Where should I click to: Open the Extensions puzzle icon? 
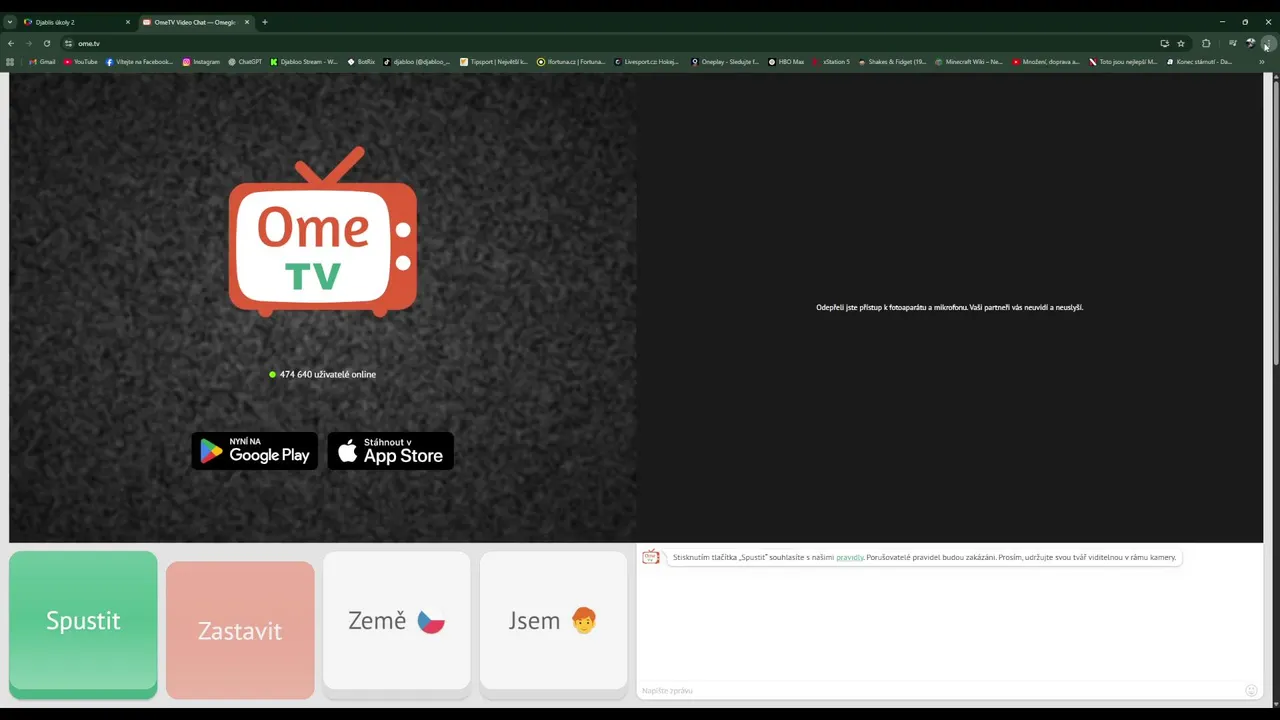[x=1206, y=43]
